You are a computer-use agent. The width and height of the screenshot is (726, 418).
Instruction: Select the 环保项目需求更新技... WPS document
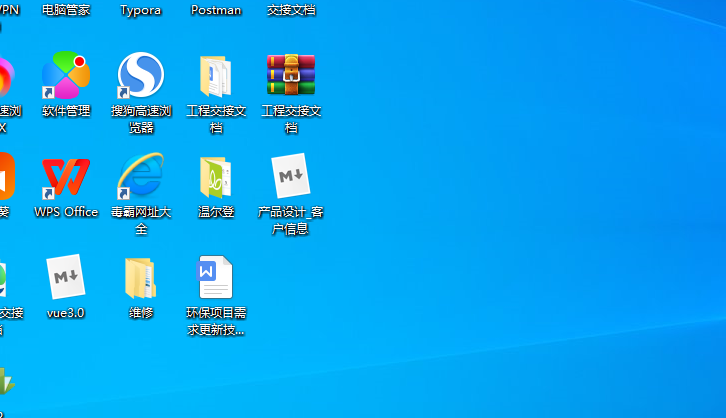pos(216,278)
